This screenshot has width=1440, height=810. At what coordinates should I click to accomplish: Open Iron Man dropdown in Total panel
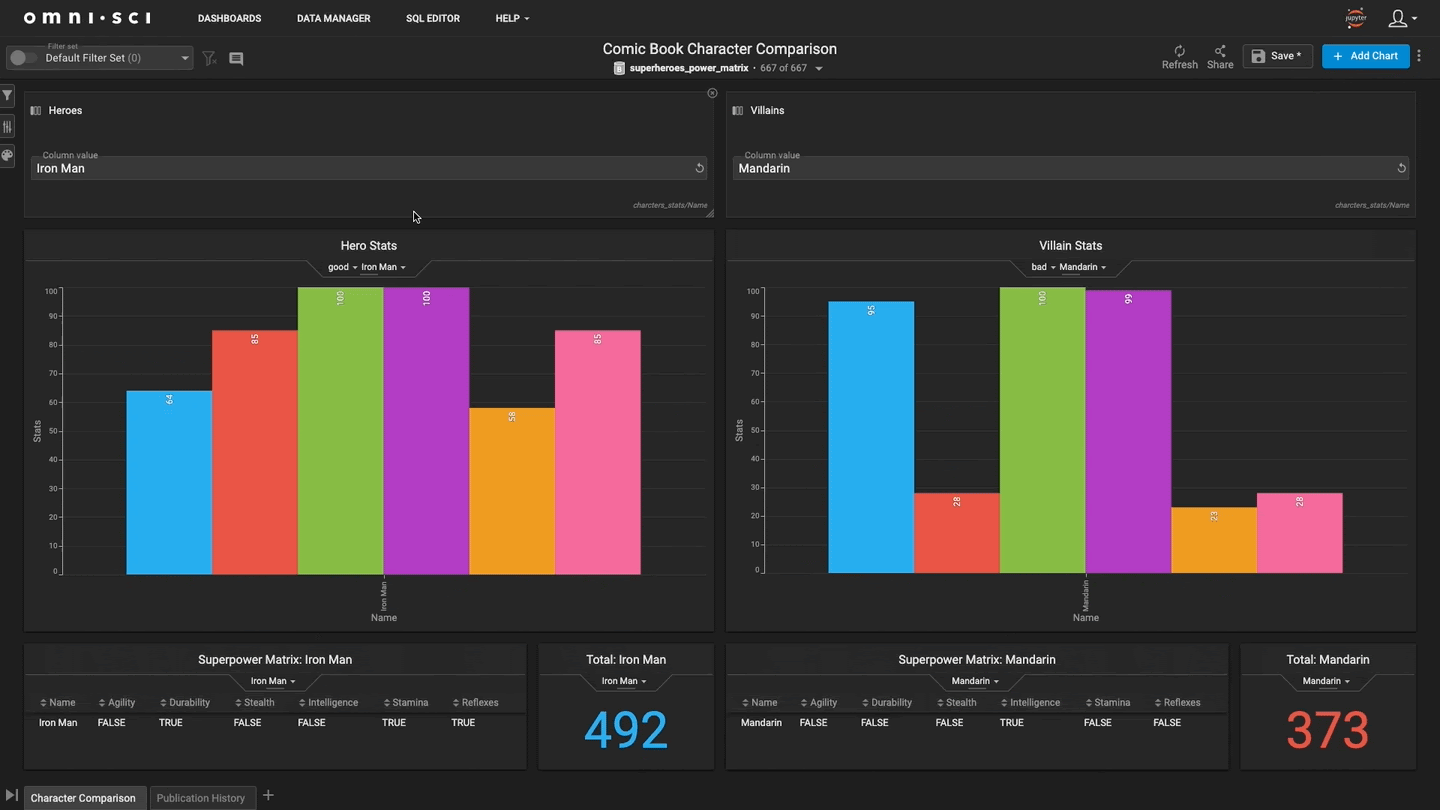[624, 681]
